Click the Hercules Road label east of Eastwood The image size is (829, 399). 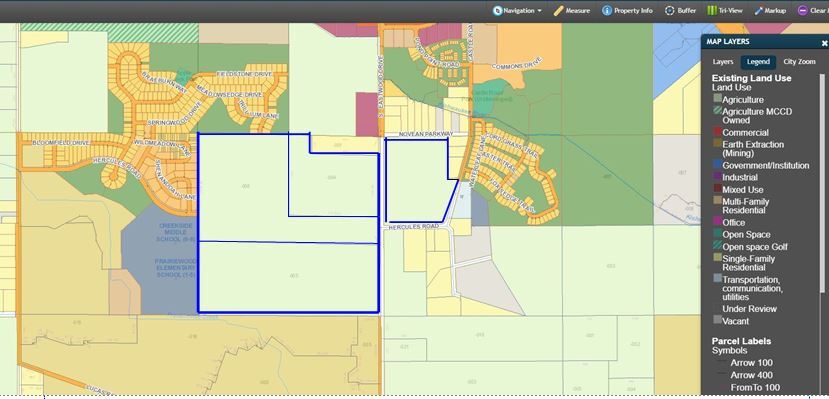(x=414, y=227)
